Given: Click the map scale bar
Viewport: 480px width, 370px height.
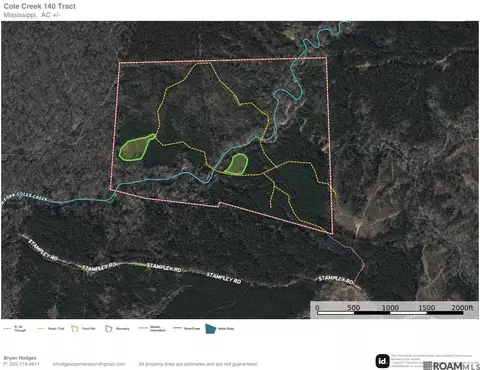Looking at the screenshot, I should (390, 313).
